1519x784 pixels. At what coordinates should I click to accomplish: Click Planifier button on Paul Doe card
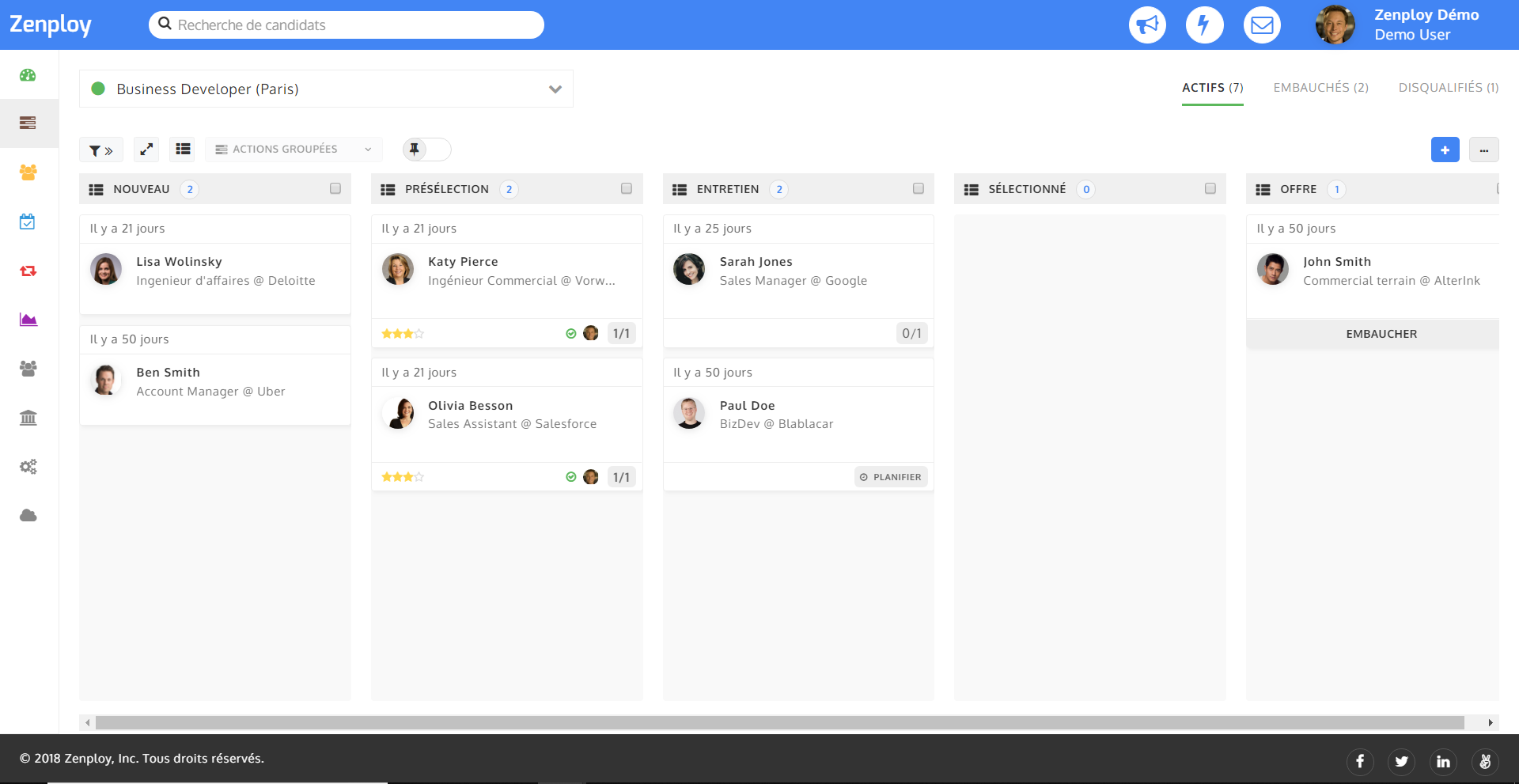pos(891,477)
